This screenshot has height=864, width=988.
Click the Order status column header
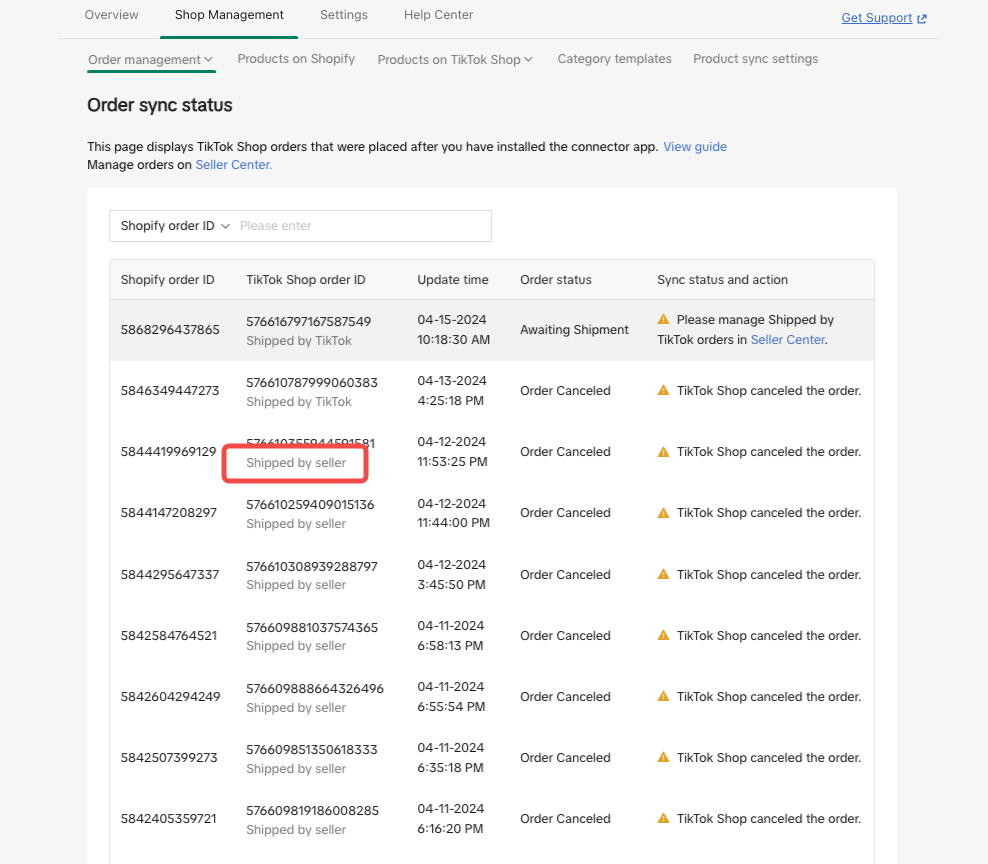[556, 280]
